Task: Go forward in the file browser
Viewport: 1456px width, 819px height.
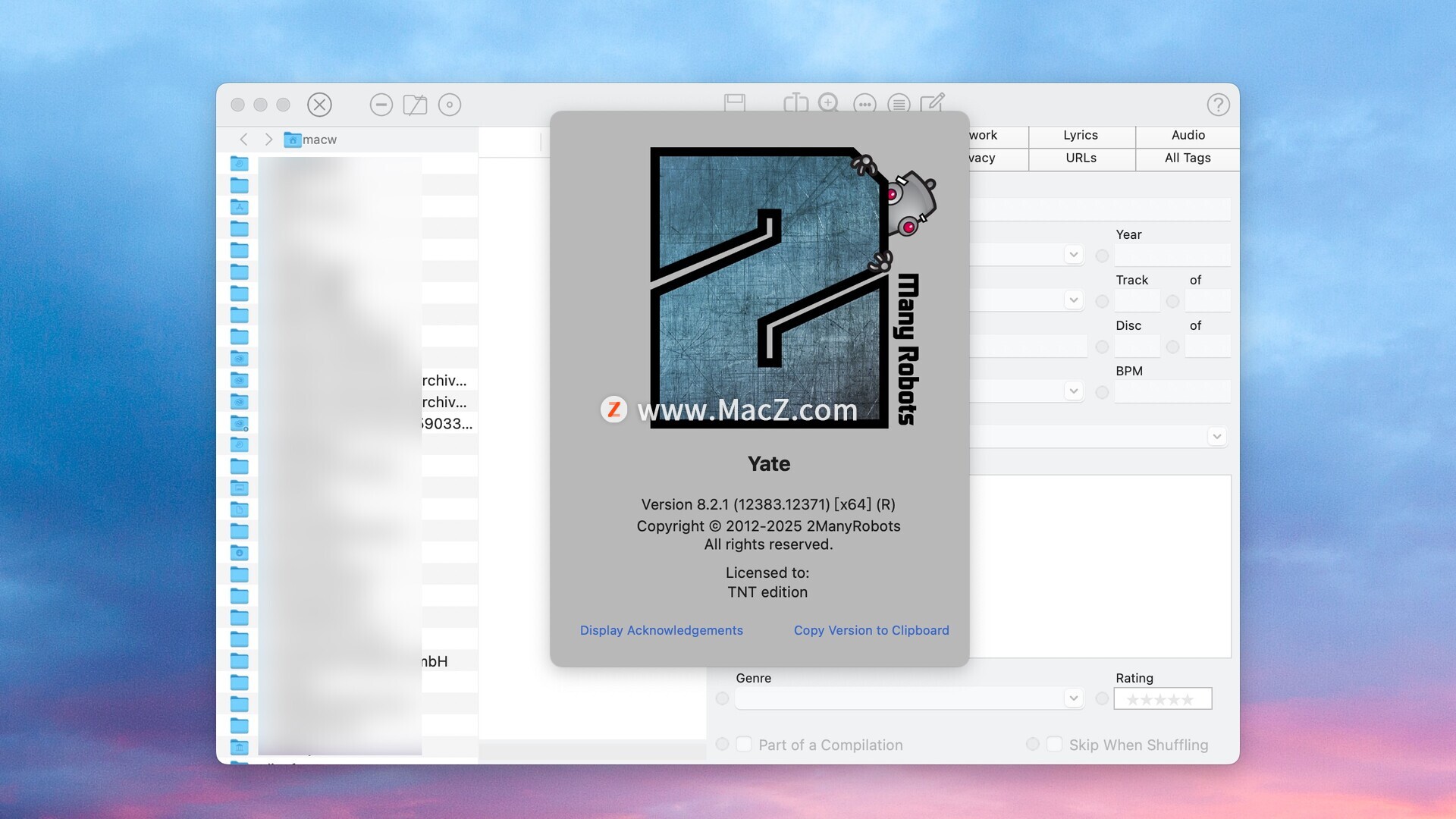Action: point(268,140)
